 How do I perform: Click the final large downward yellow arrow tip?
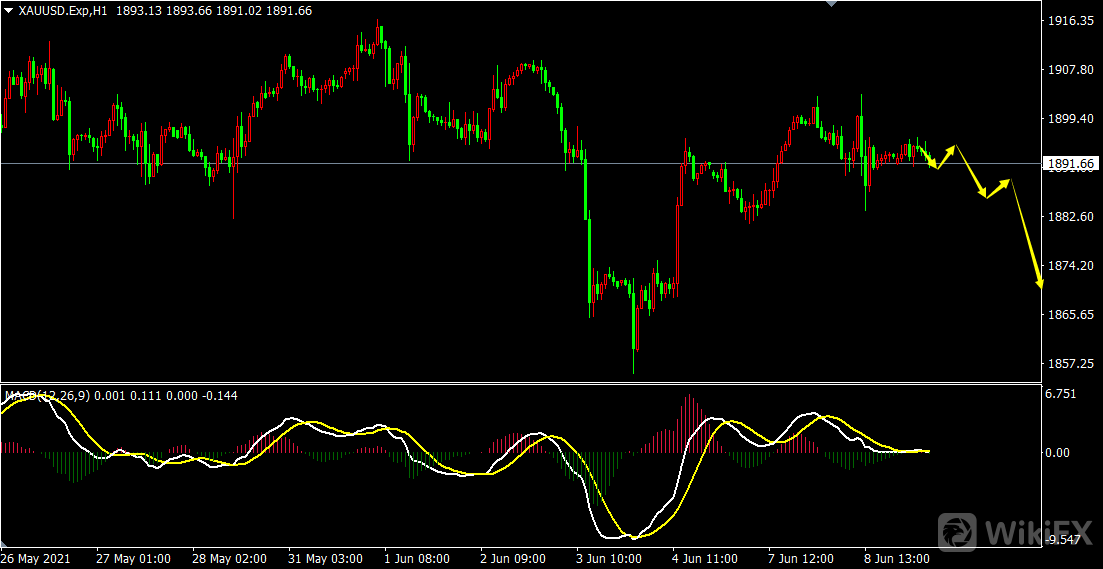pyautogui.click(x=1038, y=285)
